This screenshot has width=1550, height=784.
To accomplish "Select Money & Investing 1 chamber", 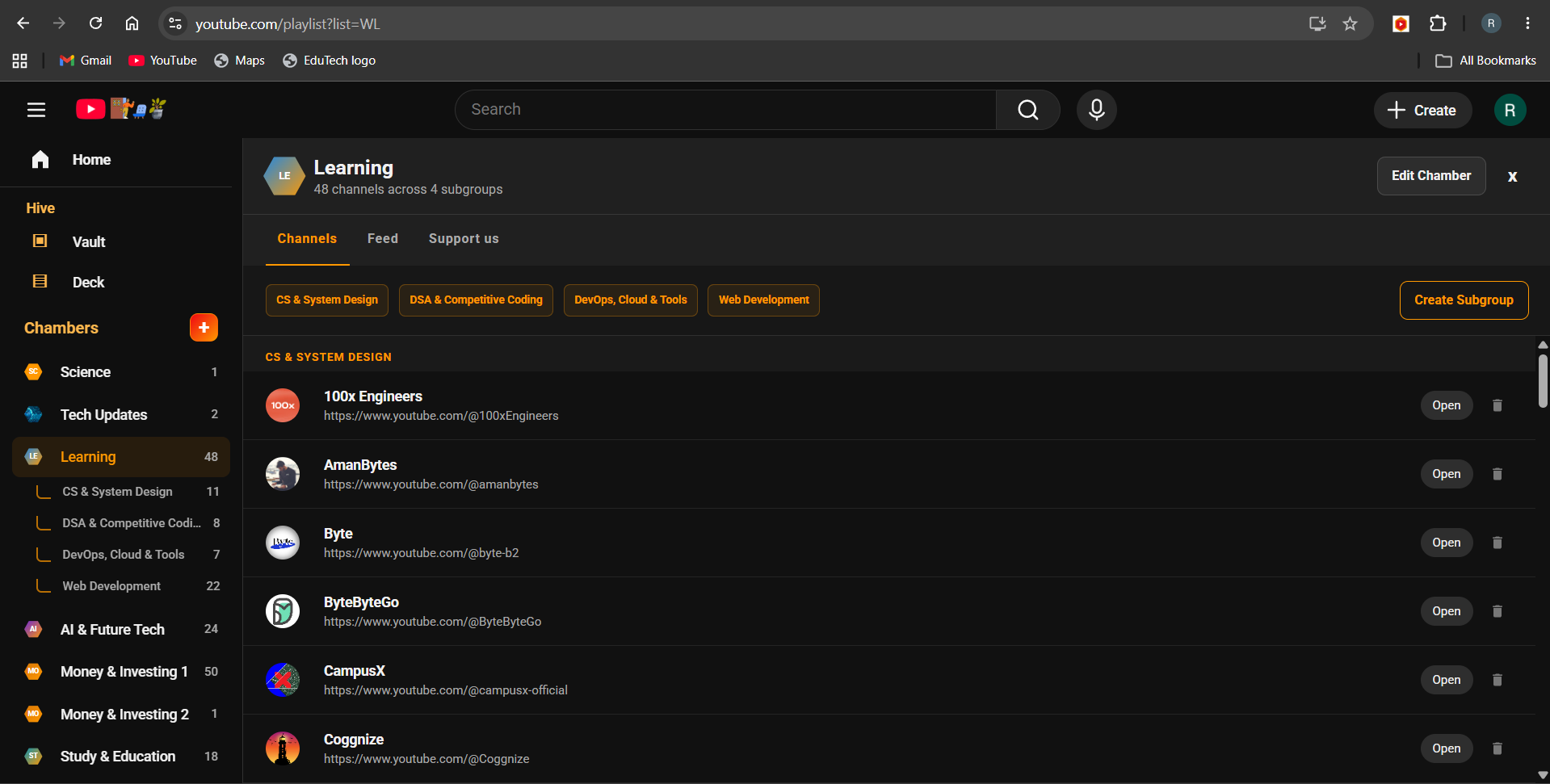I will click(121, 672).
